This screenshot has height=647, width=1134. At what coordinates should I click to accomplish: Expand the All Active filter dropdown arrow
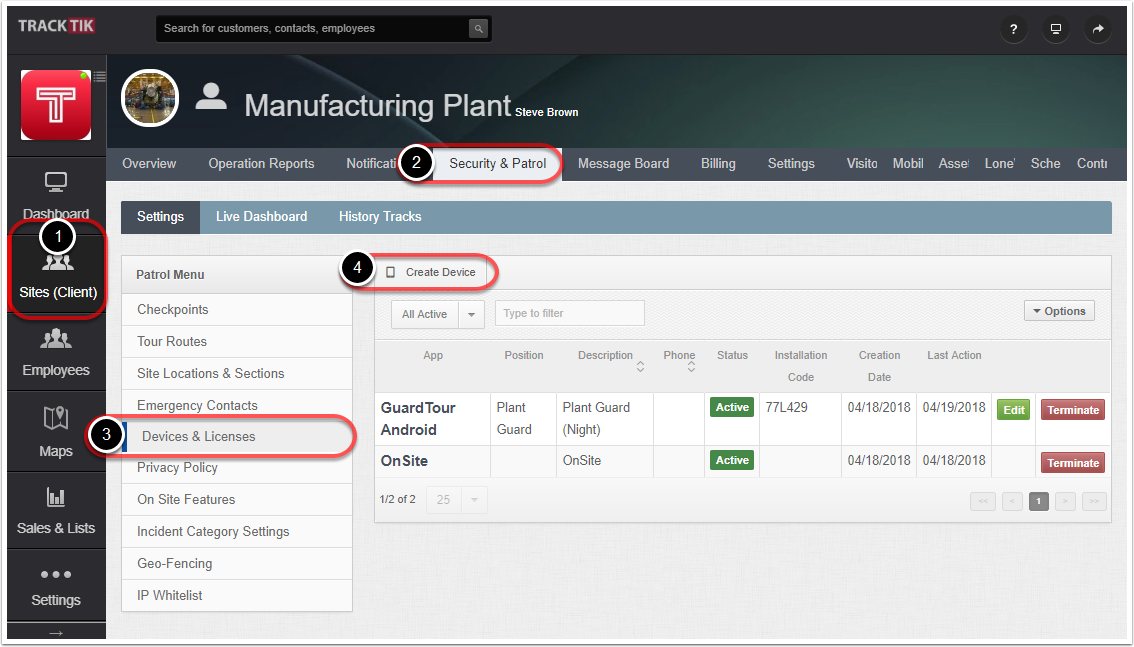point(472,314)
